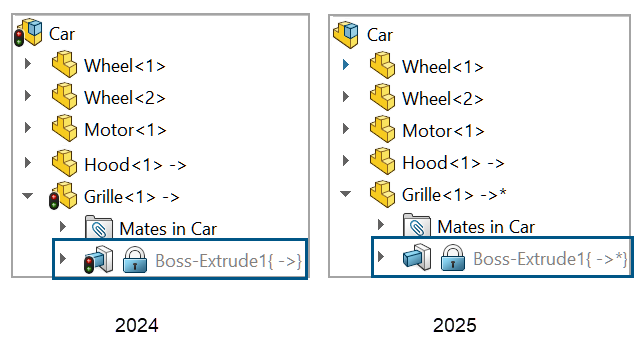This screenshot has width=640, height=360.
Task: Click the Hood<1> part icon in 2025 tree
Action: point(382,161)
